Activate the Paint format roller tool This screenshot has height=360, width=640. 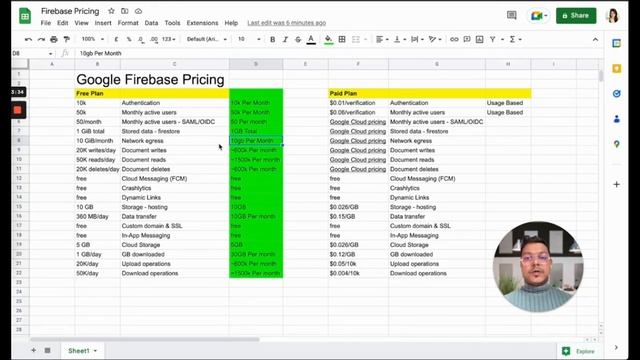click(67, 39)
